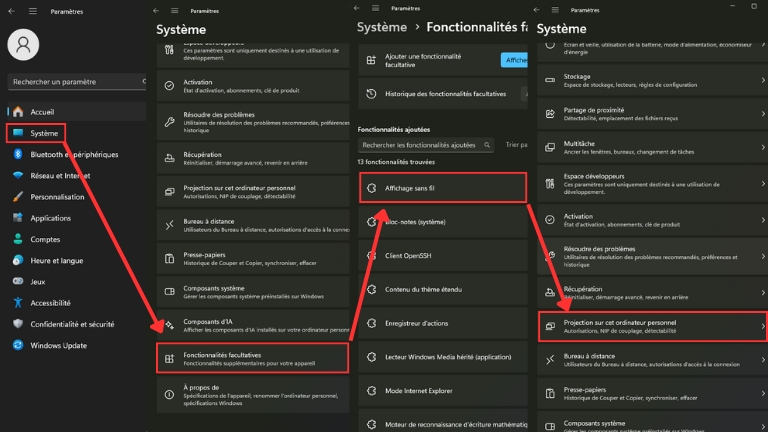Select Système in the left sidebar
This screenshot has height=432, width=768.
coord(44,133)
